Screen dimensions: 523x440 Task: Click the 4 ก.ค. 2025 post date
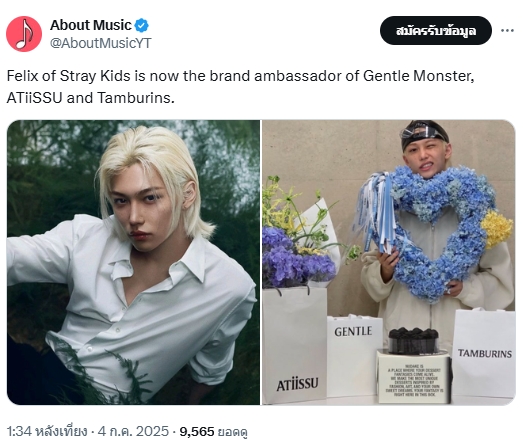pyautogui.click(x=133, y=431)
